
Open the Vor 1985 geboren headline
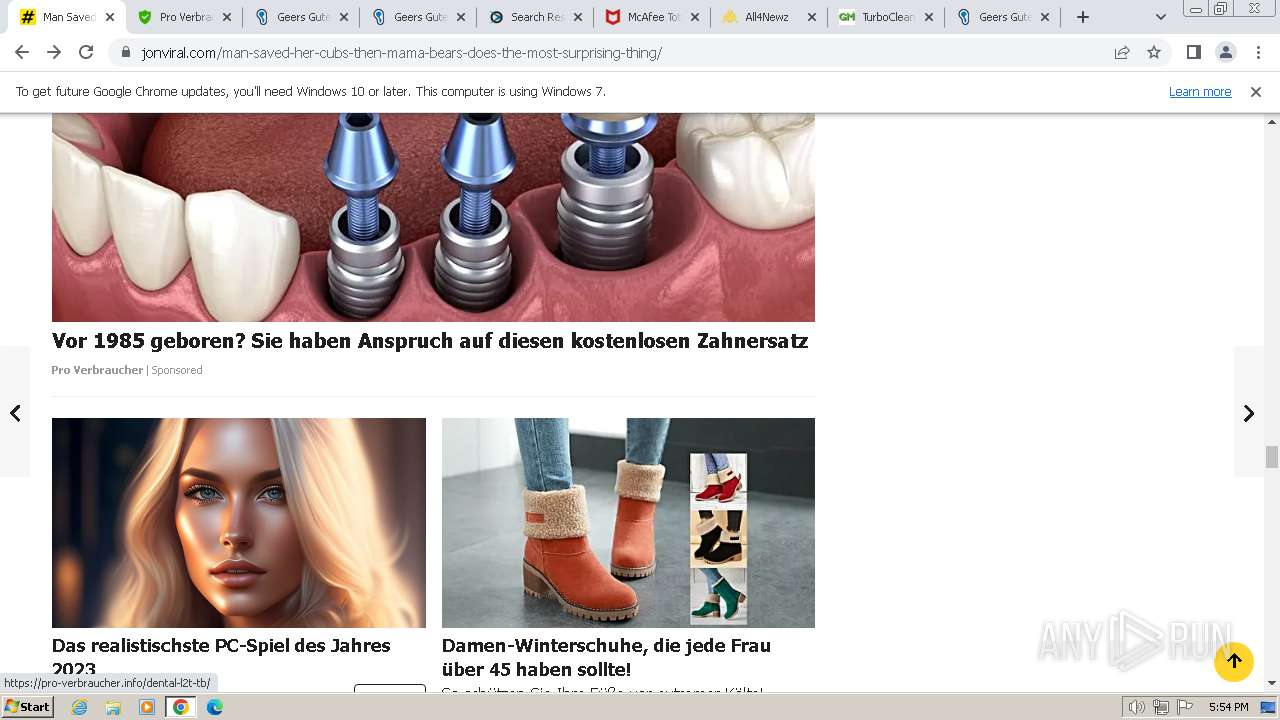coord(430,341)
